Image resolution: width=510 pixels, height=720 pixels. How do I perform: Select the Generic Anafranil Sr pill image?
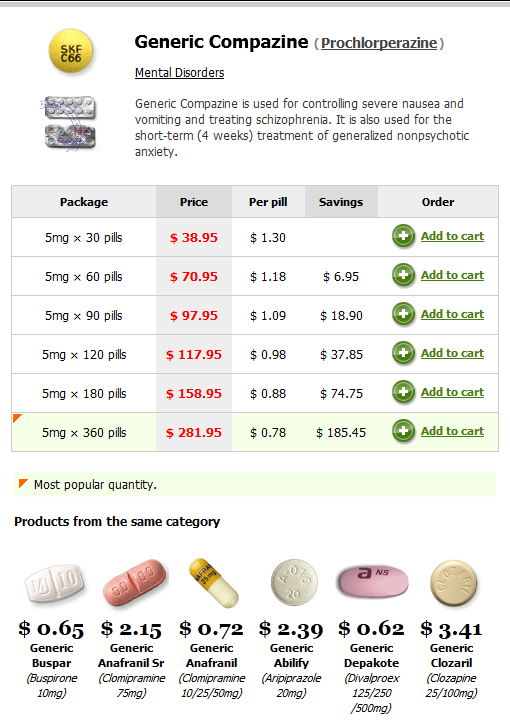[134, 582]
